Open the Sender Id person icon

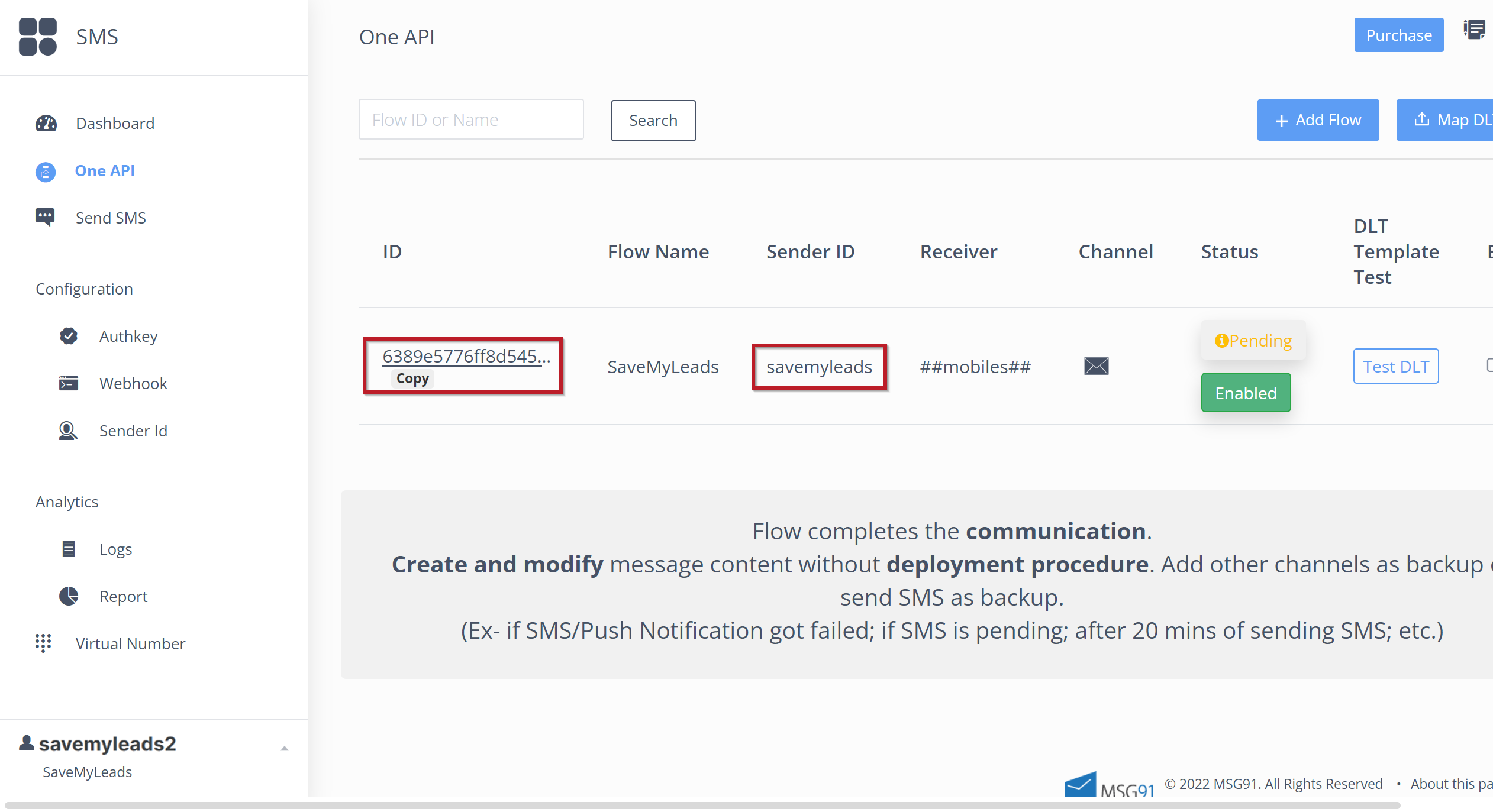[x=67, y=431]
